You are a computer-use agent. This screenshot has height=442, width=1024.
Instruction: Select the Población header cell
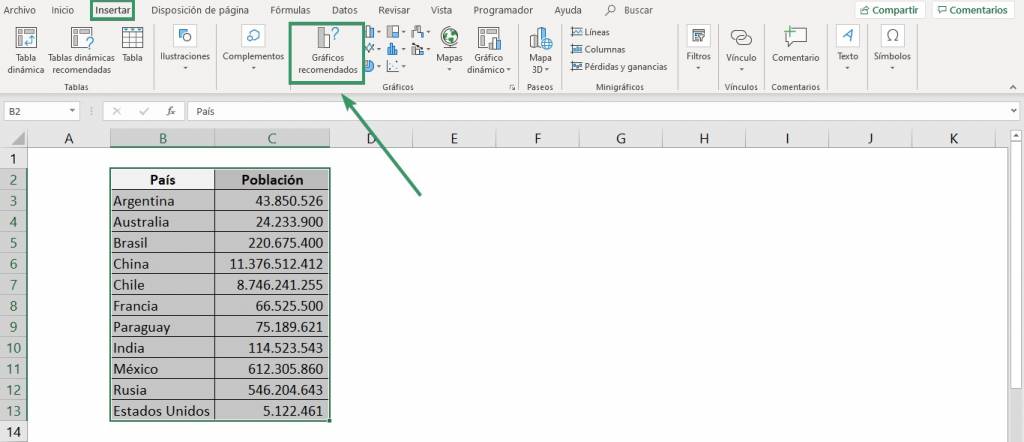pos(272,180)
